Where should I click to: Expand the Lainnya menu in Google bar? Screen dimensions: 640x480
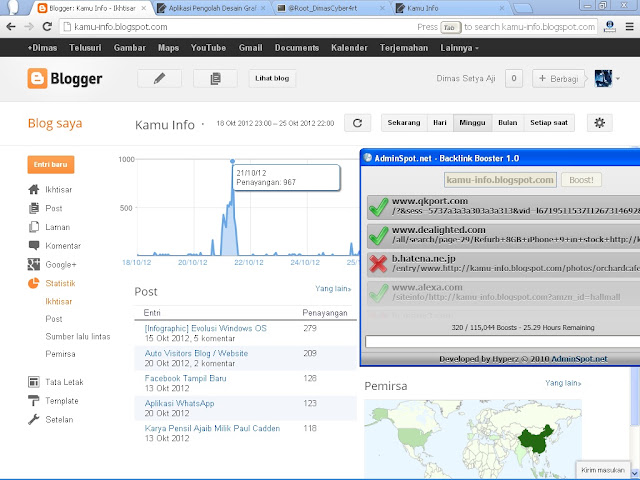tap(459, 48)
